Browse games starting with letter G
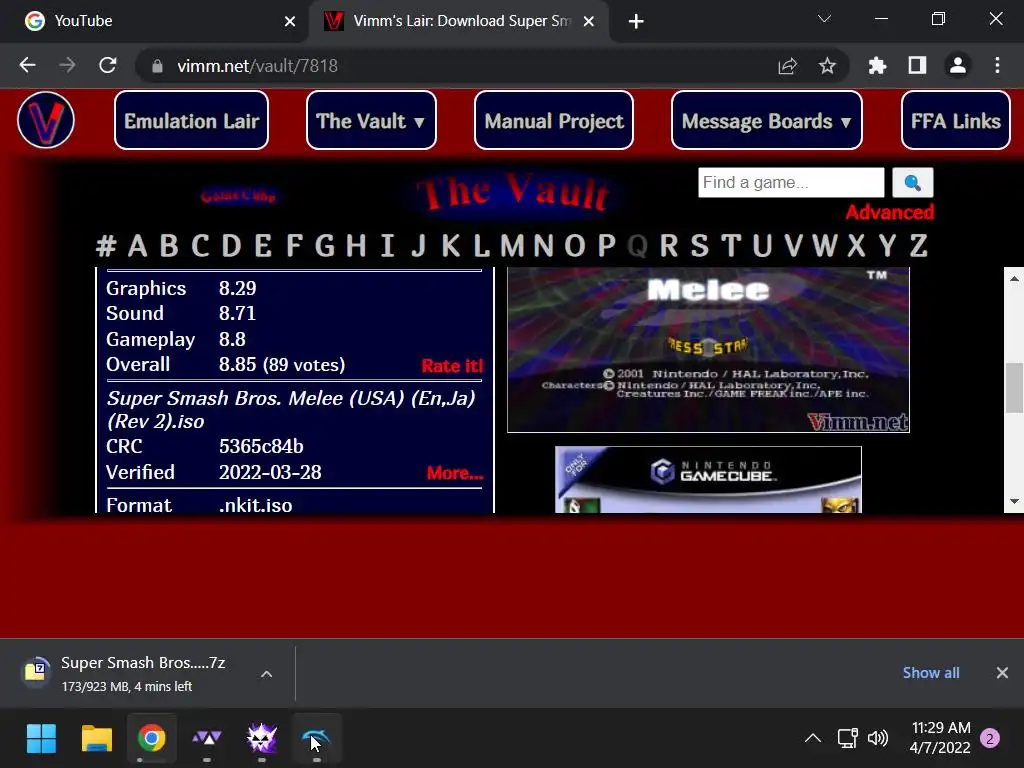 (325, 246)
